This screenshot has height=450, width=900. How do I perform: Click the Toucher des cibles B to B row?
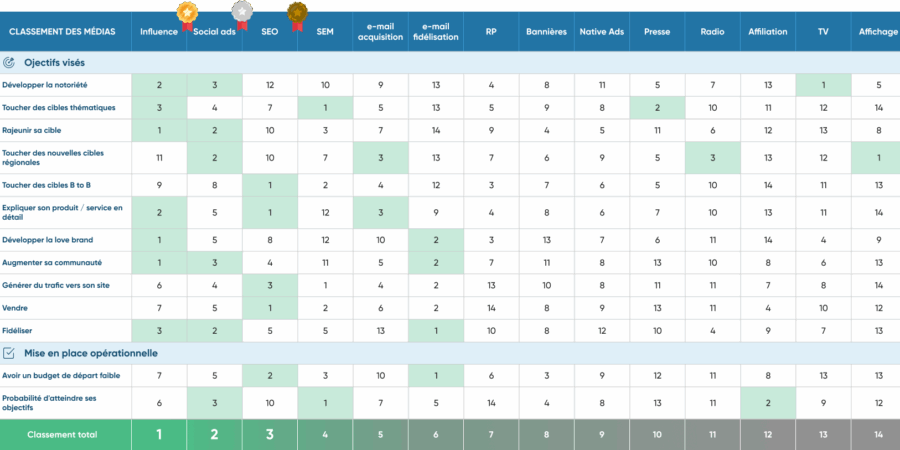coord(47,185)
